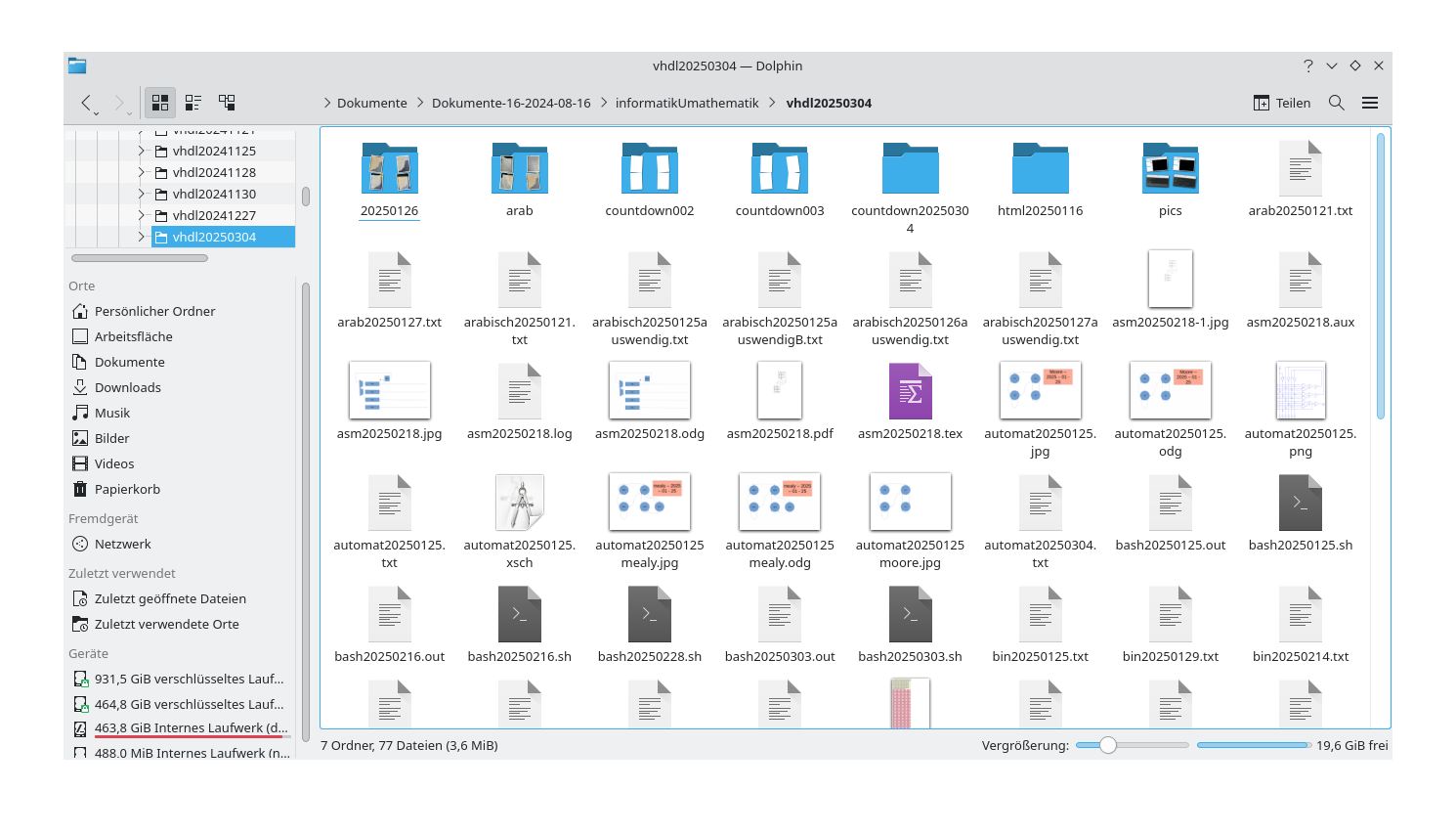Open informatikUmathematik from the breadcrumb bar

(x=687, y=102)
